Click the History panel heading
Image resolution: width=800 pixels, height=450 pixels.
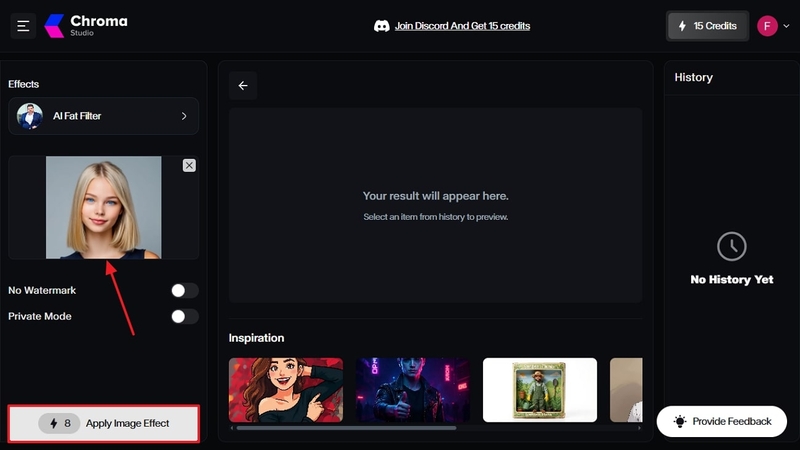[693, 78]
